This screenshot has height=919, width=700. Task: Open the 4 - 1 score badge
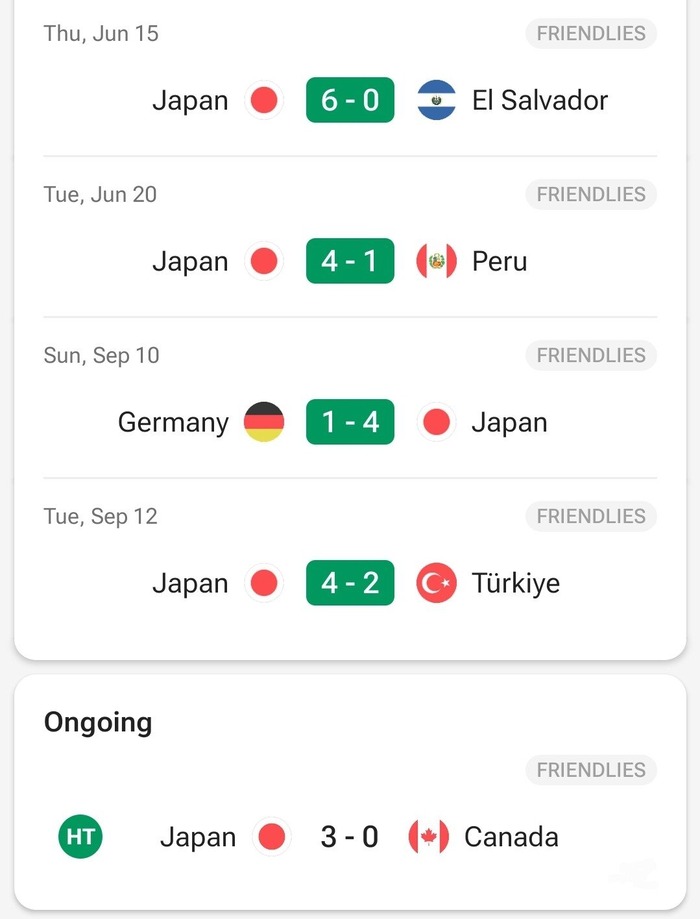(x=350, y=261)
